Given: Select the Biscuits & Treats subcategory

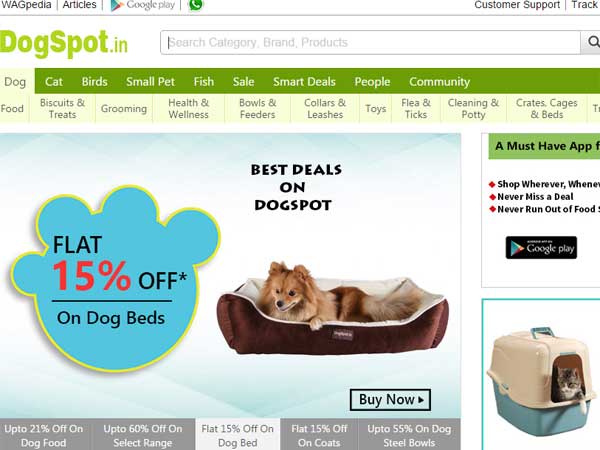Looking at the screenshot, I should (62, 109).
